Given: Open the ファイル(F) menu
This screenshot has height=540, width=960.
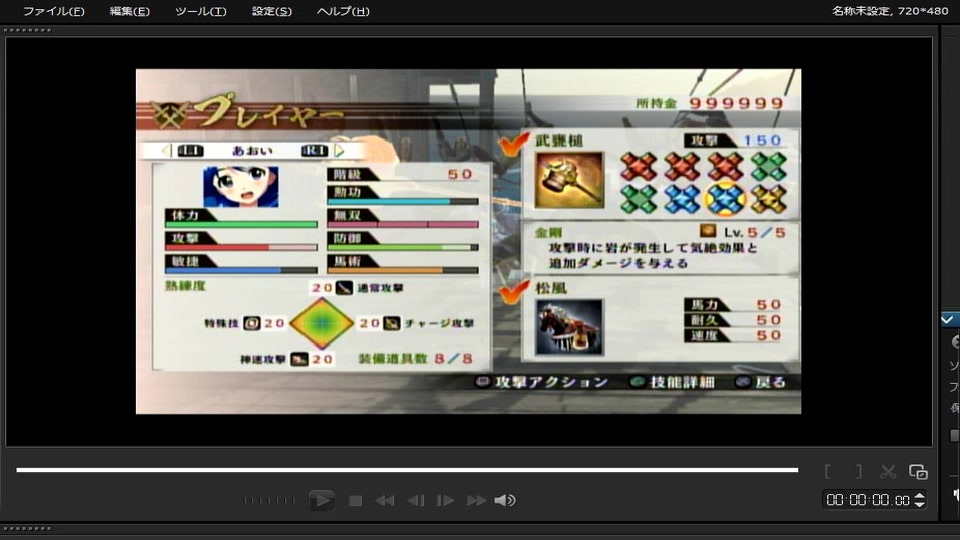Looking at the screenshot, I should pyautogui.click(x=53, y=11).
